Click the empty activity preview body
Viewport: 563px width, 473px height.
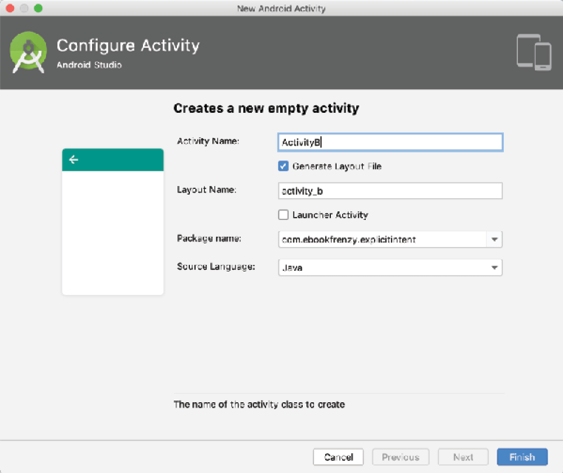[113, 233]
